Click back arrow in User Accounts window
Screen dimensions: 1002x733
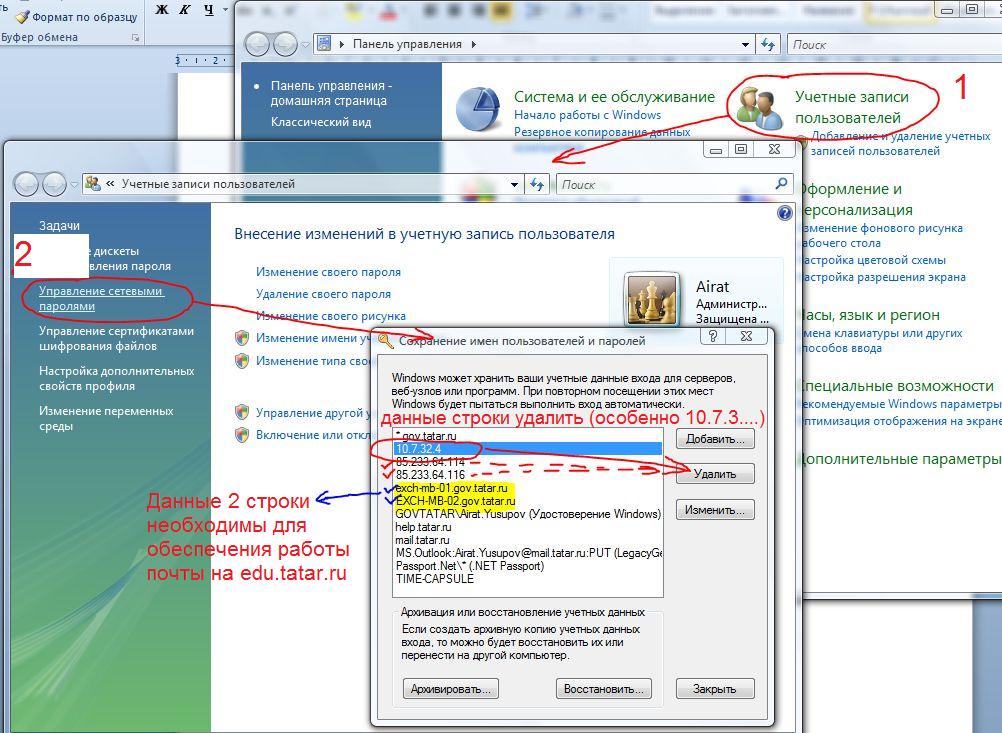click(x=27, y=184)
